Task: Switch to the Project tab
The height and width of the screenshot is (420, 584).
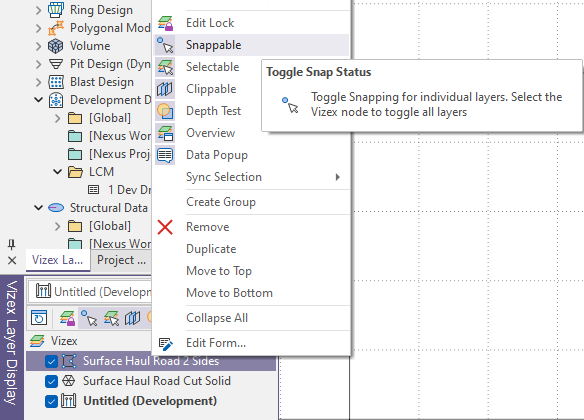Action: tap(121, 260)
